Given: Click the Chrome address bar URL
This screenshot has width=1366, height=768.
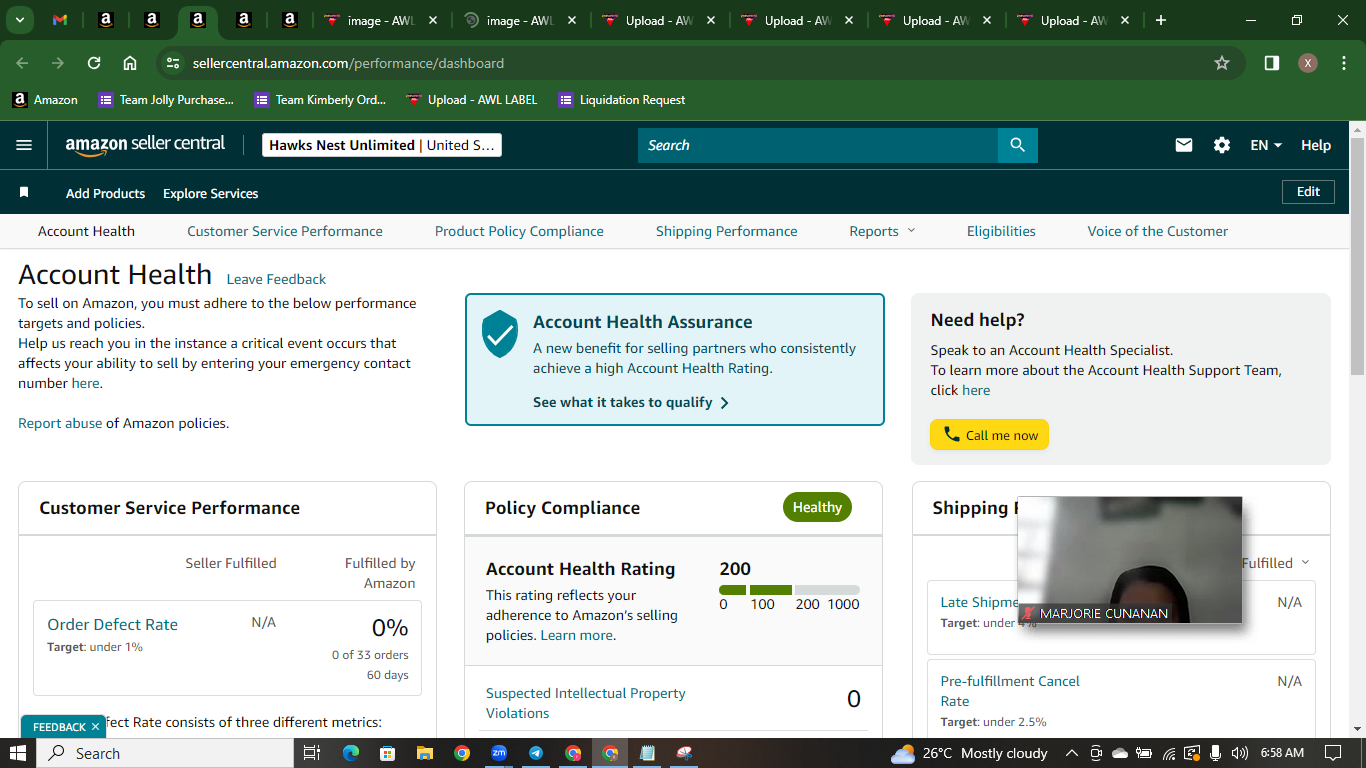Looking at the screenshot, I should pos(348,63).
